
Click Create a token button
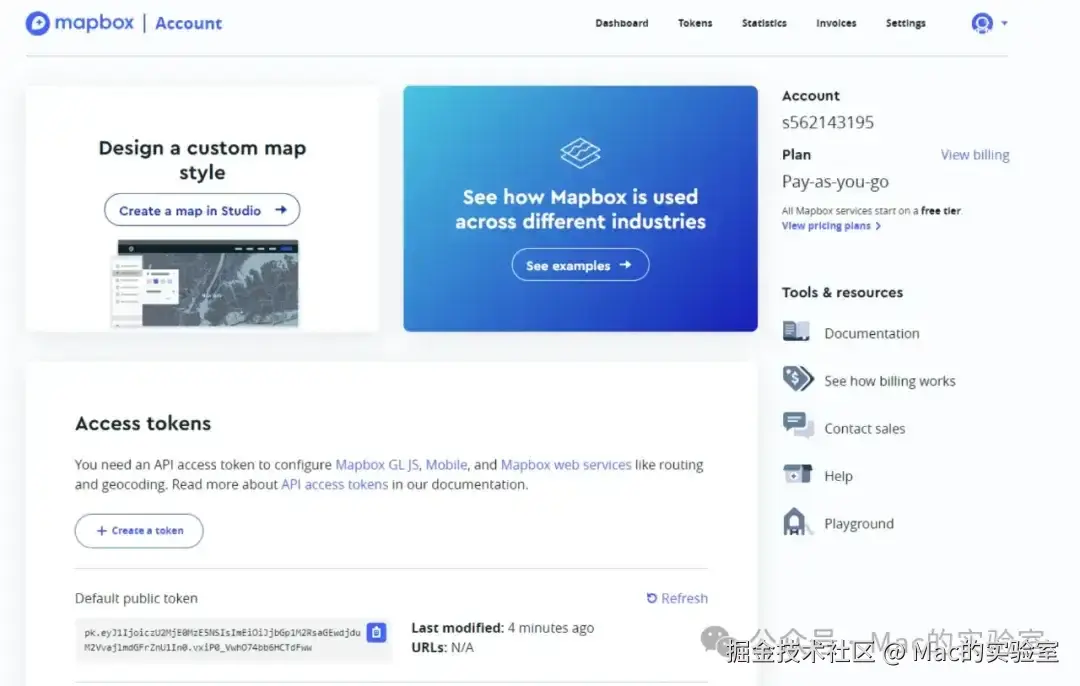click(x=138, y=530)
